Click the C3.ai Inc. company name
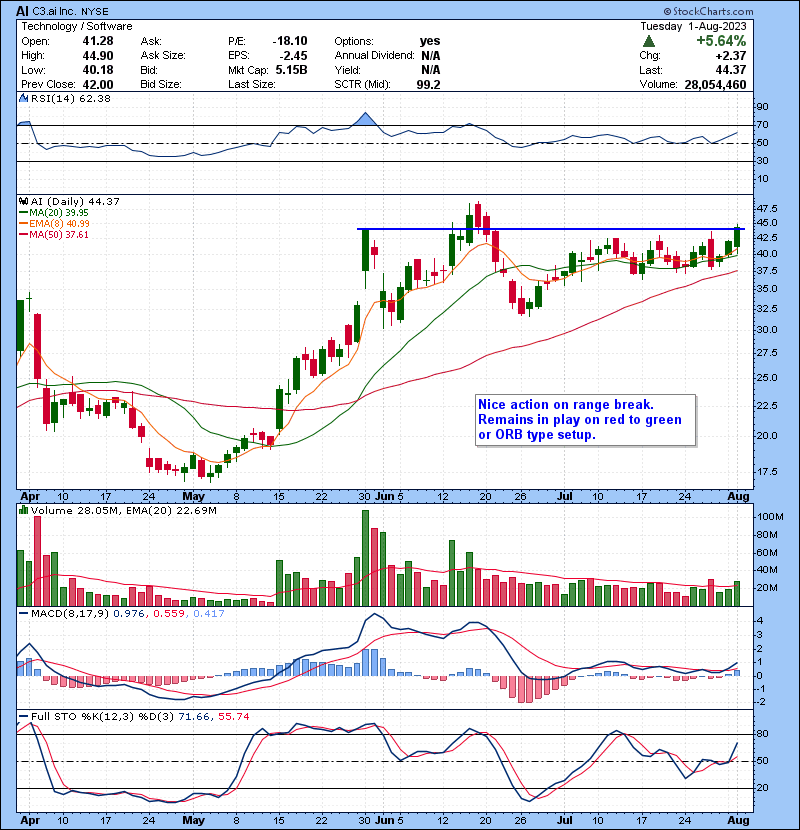The width and height of the screenshot is (800, 830). 53,11
